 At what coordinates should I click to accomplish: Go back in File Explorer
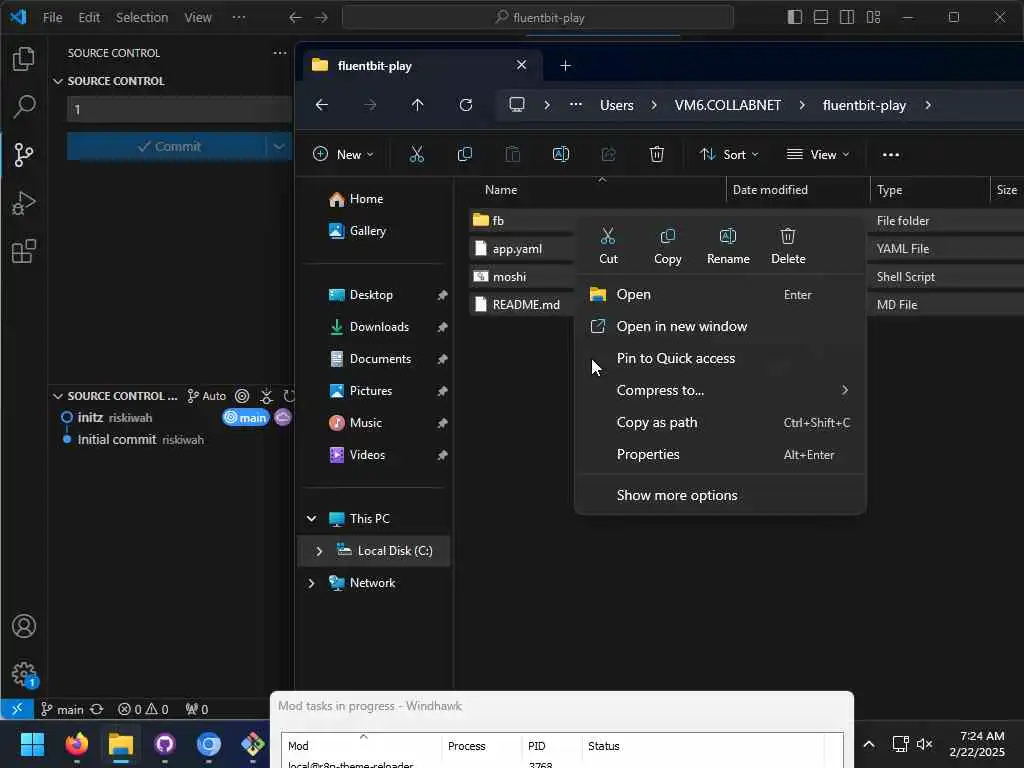(322, 105)
